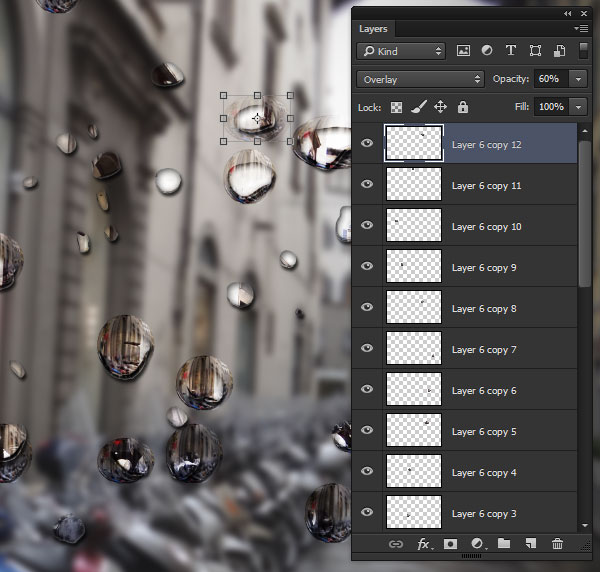Expand the Opacity slider arrow
The height and width of the screenshot is (572, 600).
[578, 79]
